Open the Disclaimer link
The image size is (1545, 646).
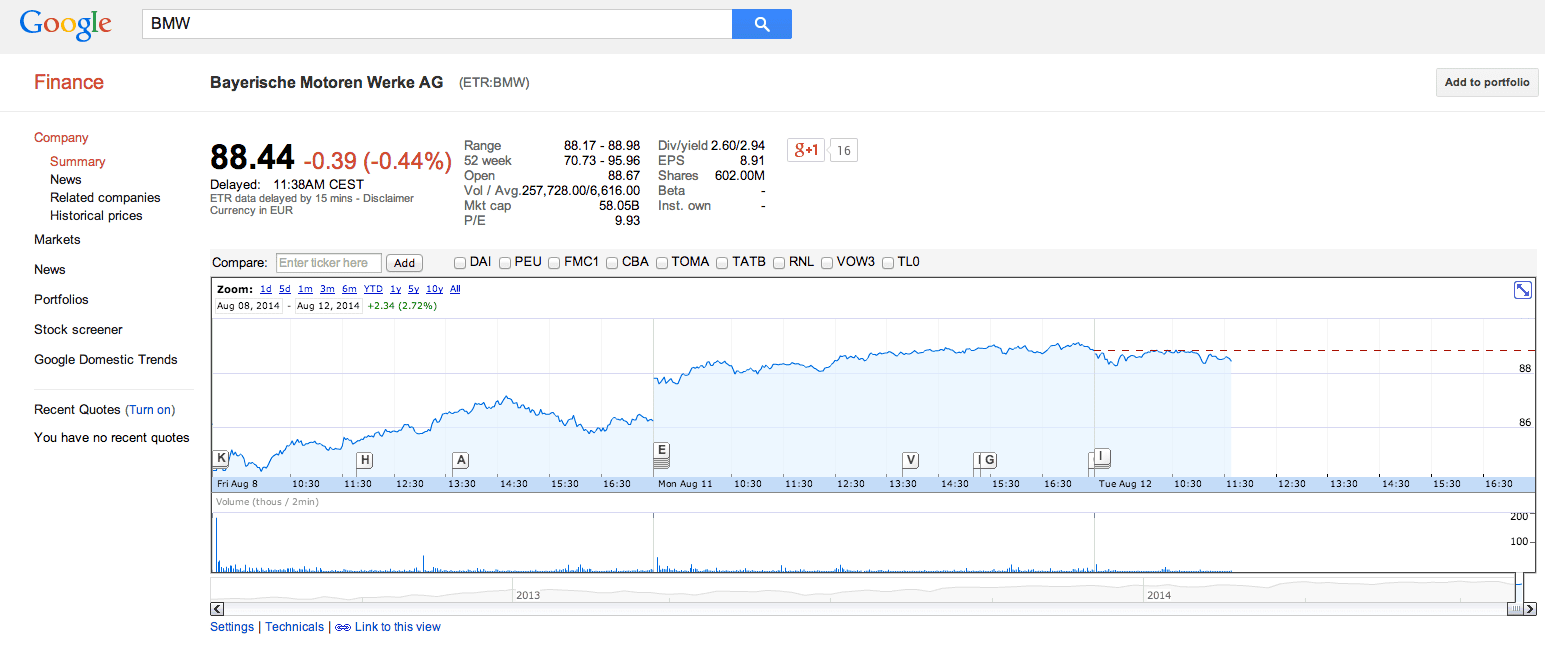pyautogui.click(x=388, y=198)
